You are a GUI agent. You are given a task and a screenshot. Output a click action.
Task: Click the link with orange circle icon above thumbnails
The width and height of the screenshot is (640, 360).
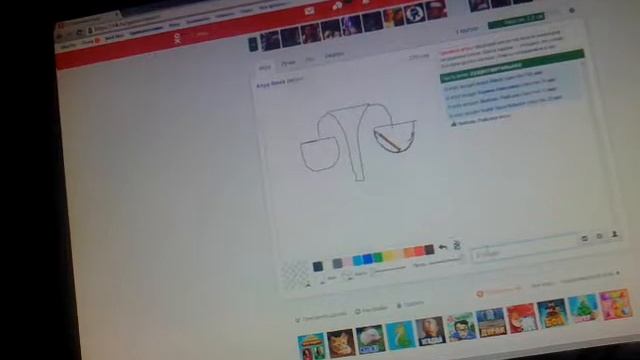(500, 291)
